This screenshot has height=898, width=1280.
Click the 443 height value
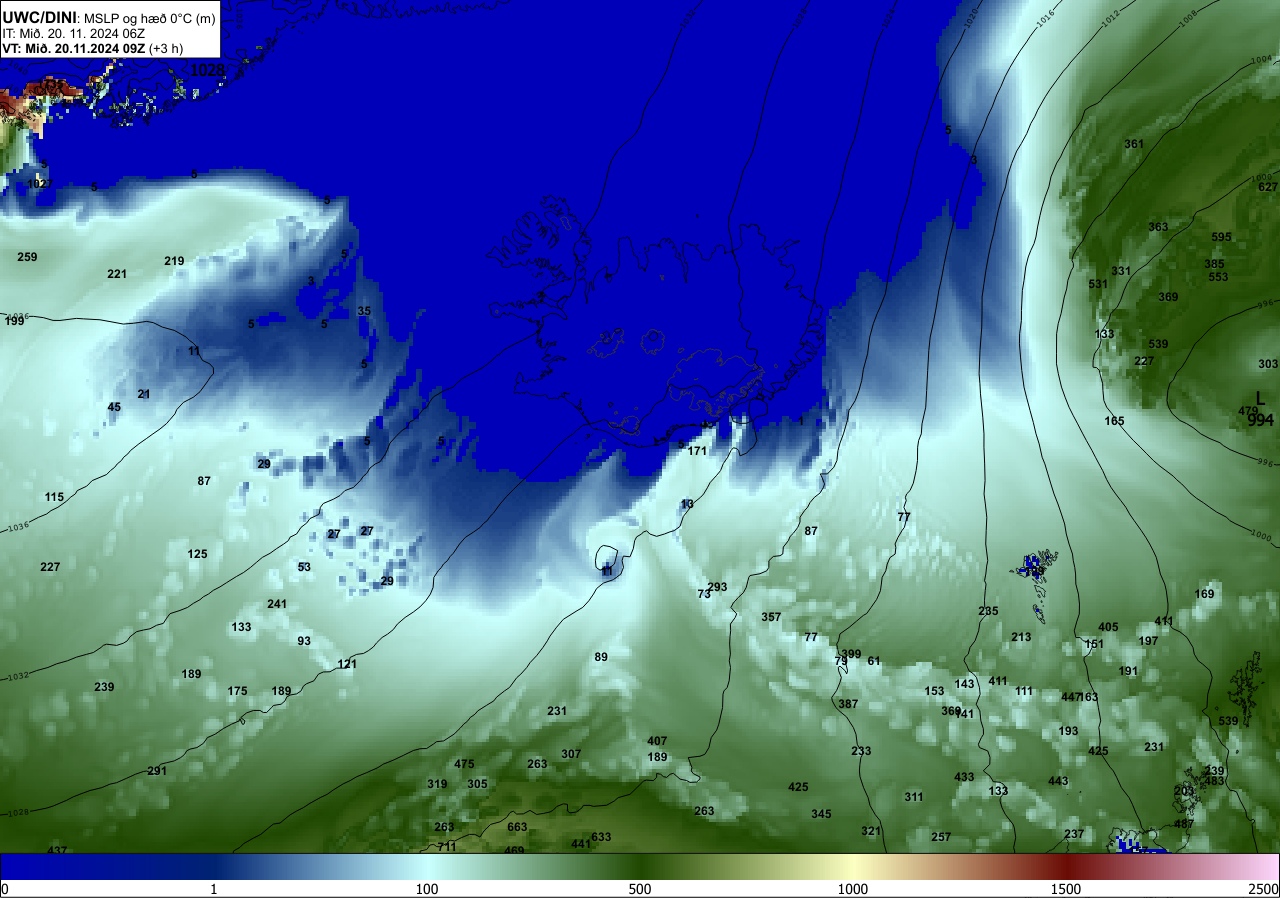point(1058,781)
